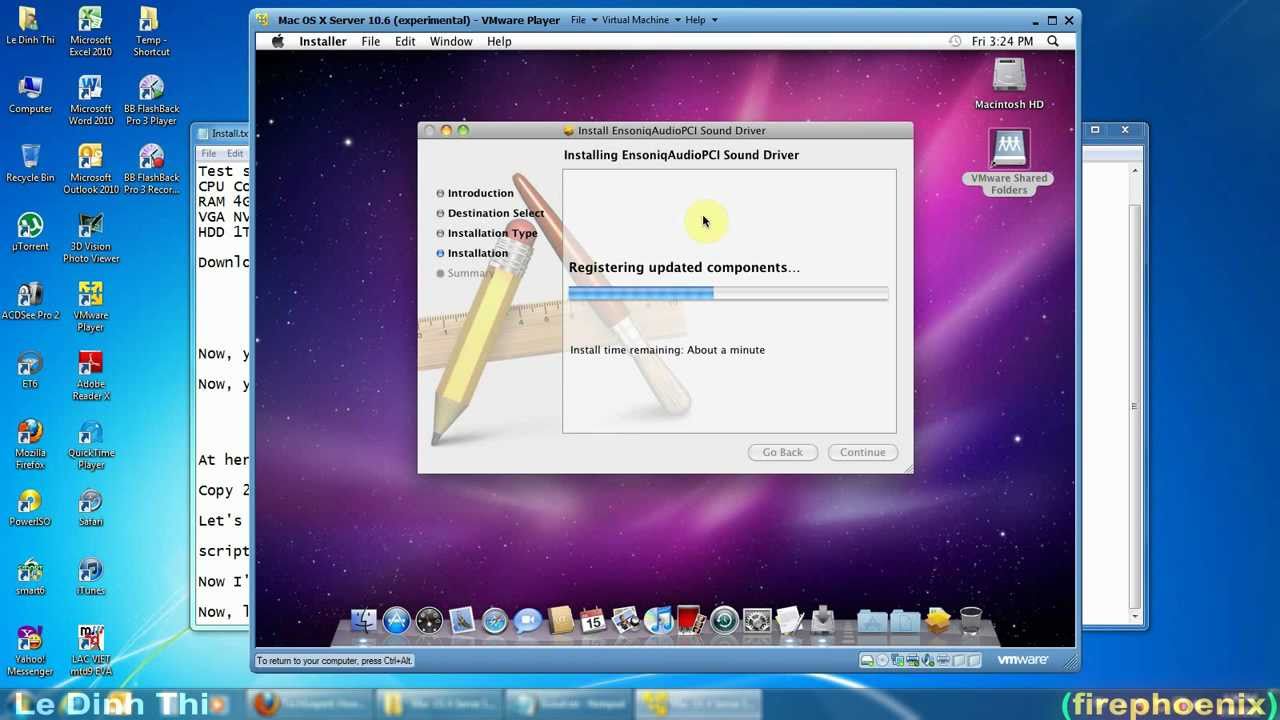Click the Go Back button
The width and height of the screenshot is (1280, 720).
pos(782,452)
